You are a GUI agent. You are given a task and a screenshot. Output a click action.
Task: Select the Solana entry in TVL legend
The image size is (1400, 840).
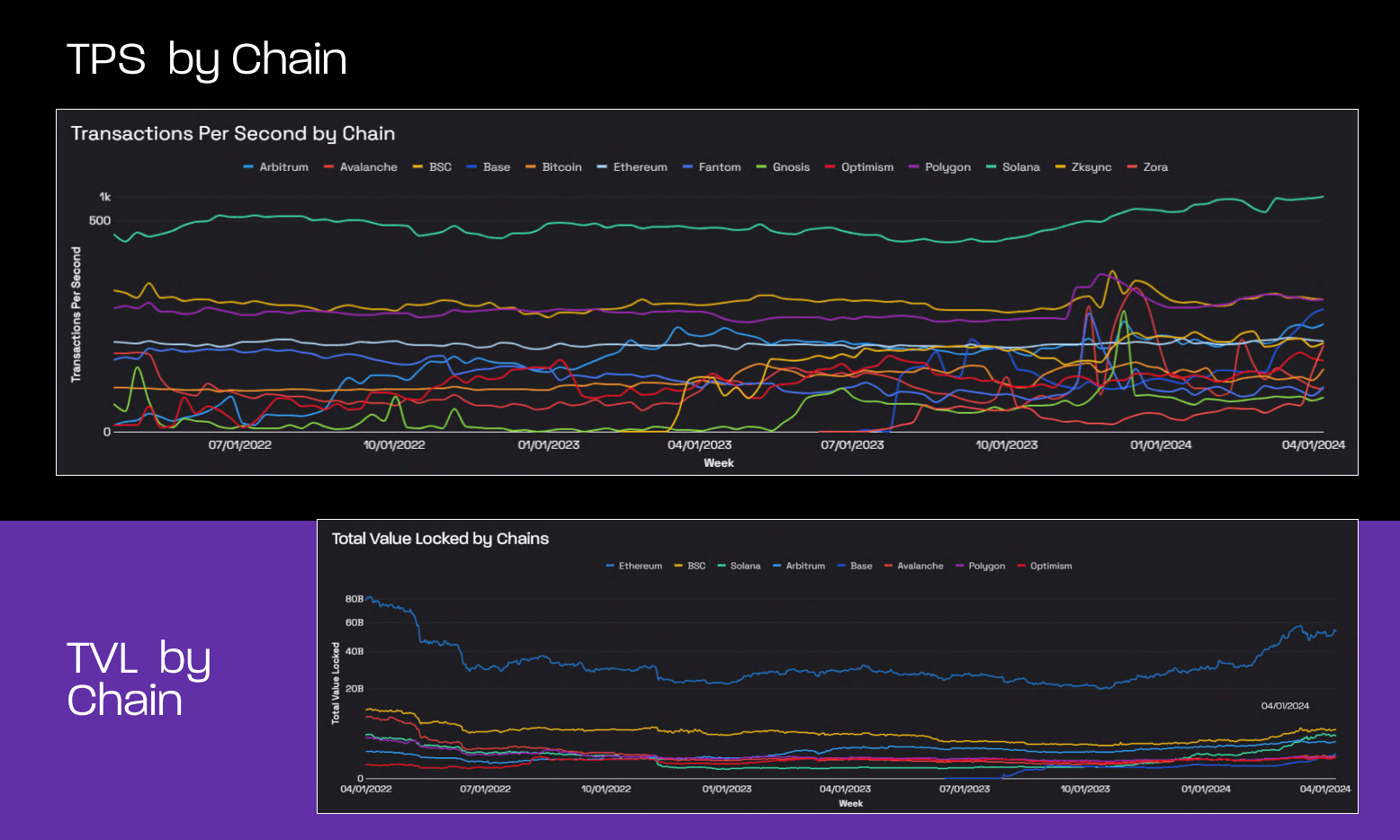pyautogui.click(x=738, y=566)
